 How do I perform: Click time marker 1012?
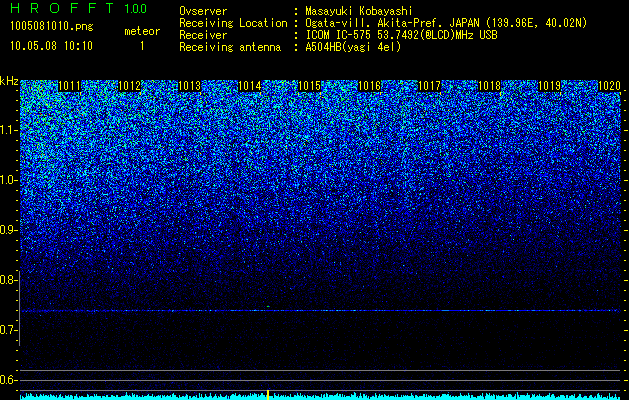pos(130,86)
